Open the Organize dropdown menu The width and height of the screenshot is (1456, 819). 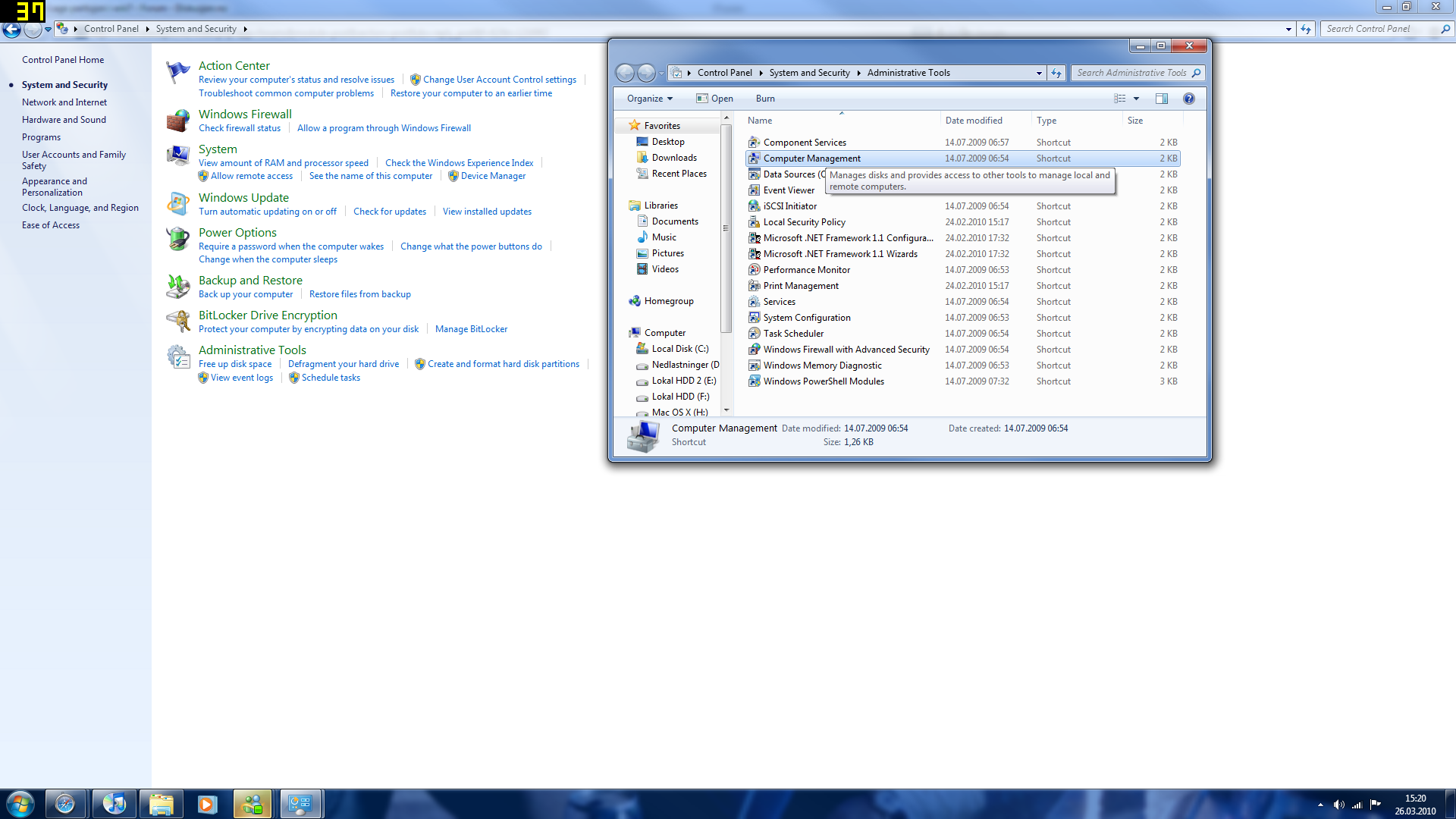pos(649,99)
